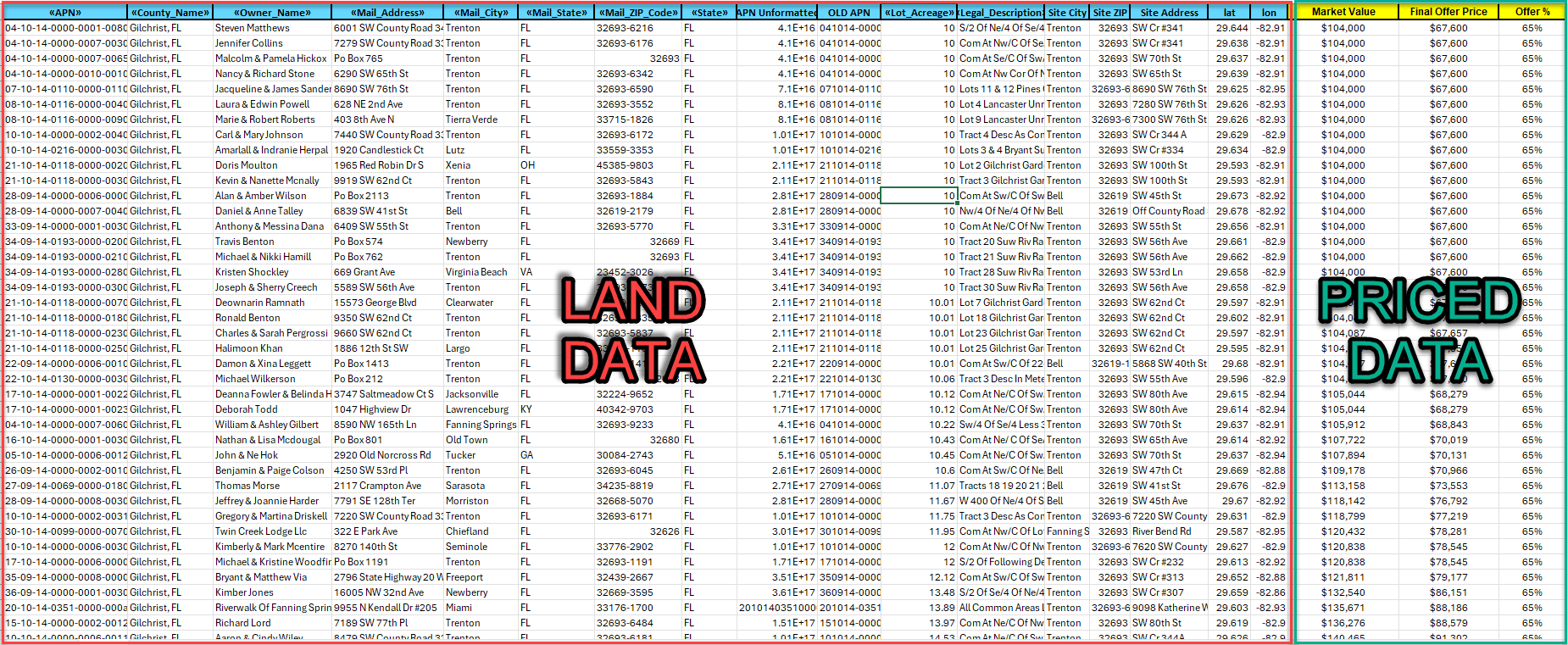Select site city Fanning S cell
Image resolution: width=1568 pixels, height=645 pixels.
point(1067,531)
